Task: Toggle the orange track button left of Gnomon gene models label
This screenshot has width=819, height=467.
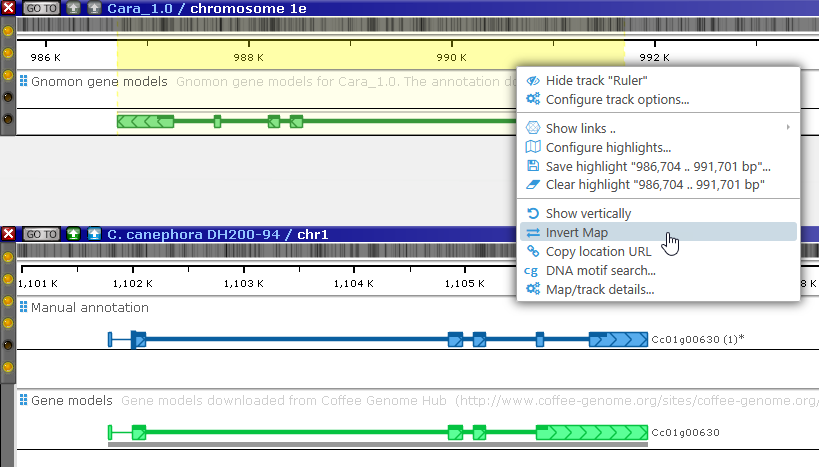Action: coord(8,75)
